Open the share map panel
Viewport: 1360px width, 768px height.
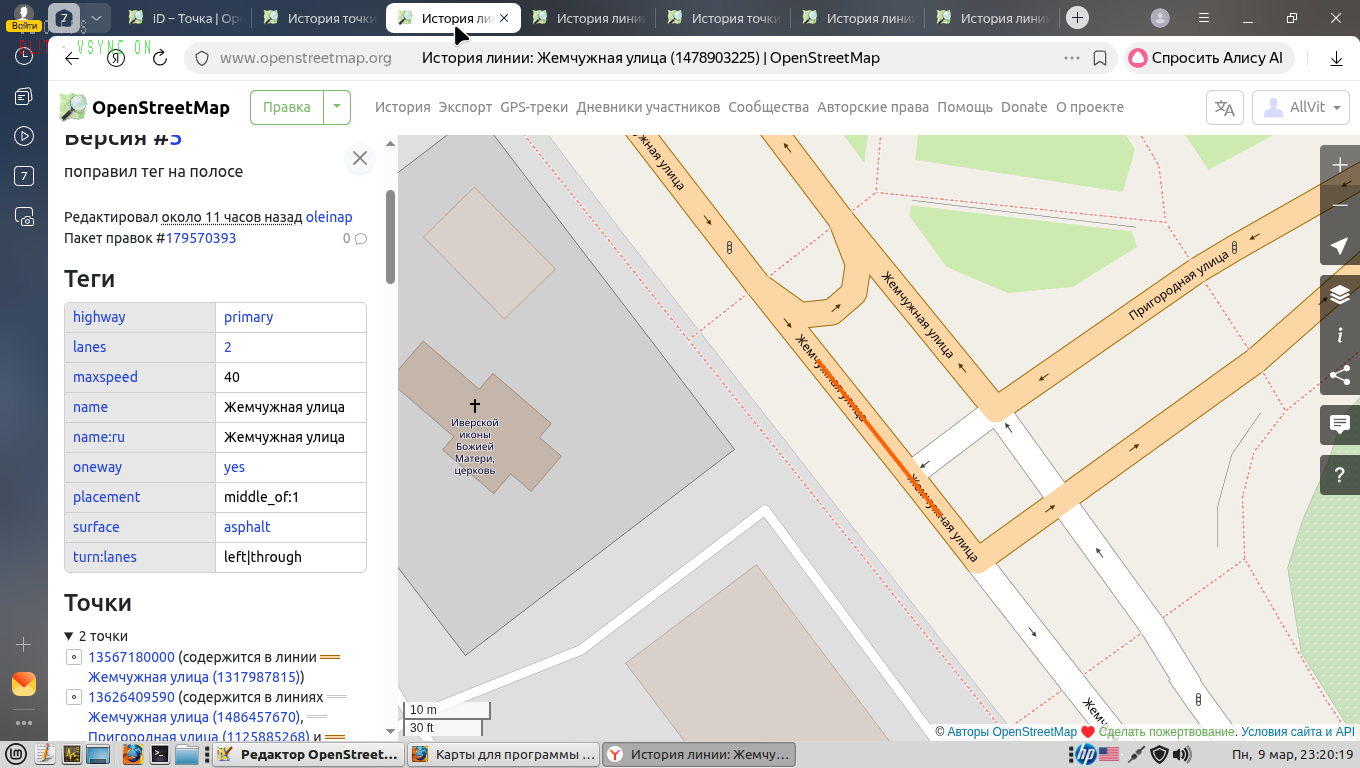pos(1340,376)
